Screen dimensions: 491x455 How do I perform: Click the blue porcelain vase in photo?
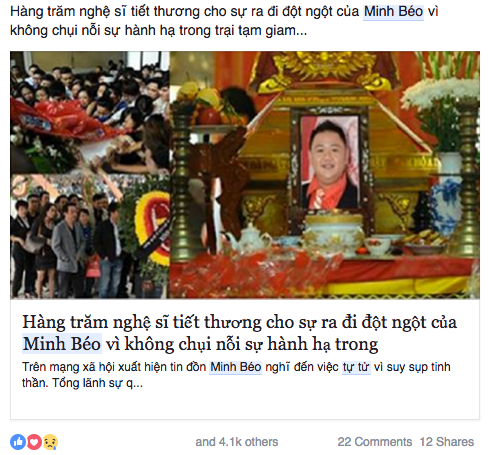coord(447,197)
